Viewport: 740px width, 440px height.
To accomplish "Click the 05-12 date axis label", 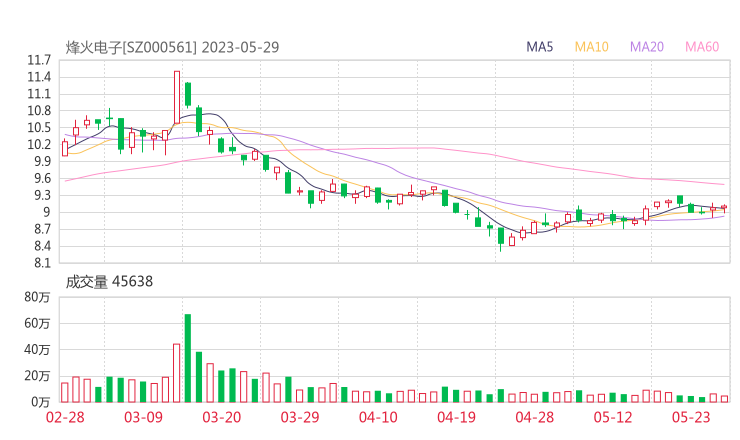I will 613,417.
